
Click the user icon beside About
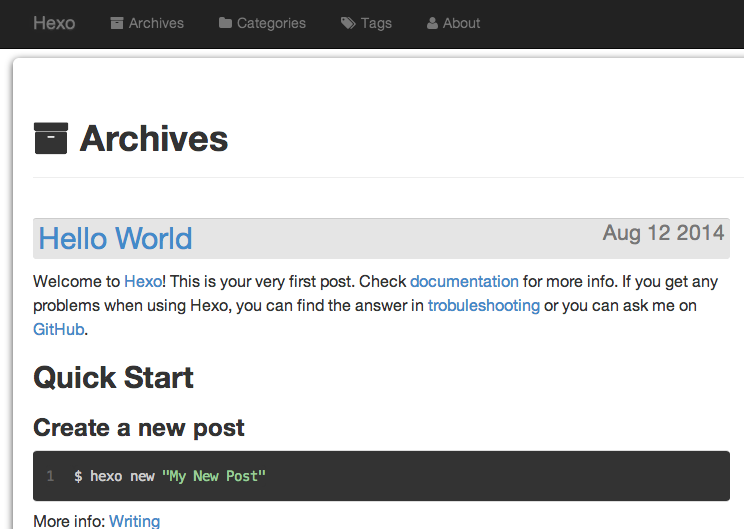point(432,23)
